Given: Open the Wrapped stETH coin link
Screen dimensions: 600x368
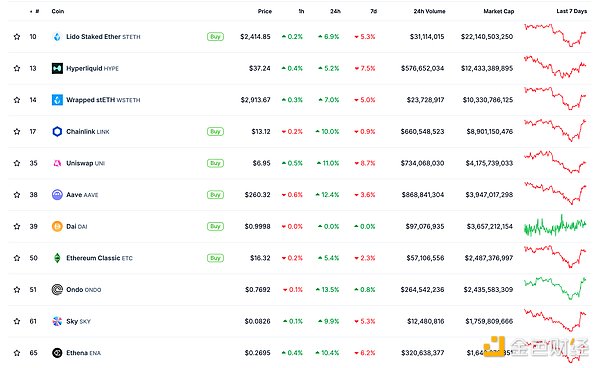Looking at the screenshot, I should (103, 100).
